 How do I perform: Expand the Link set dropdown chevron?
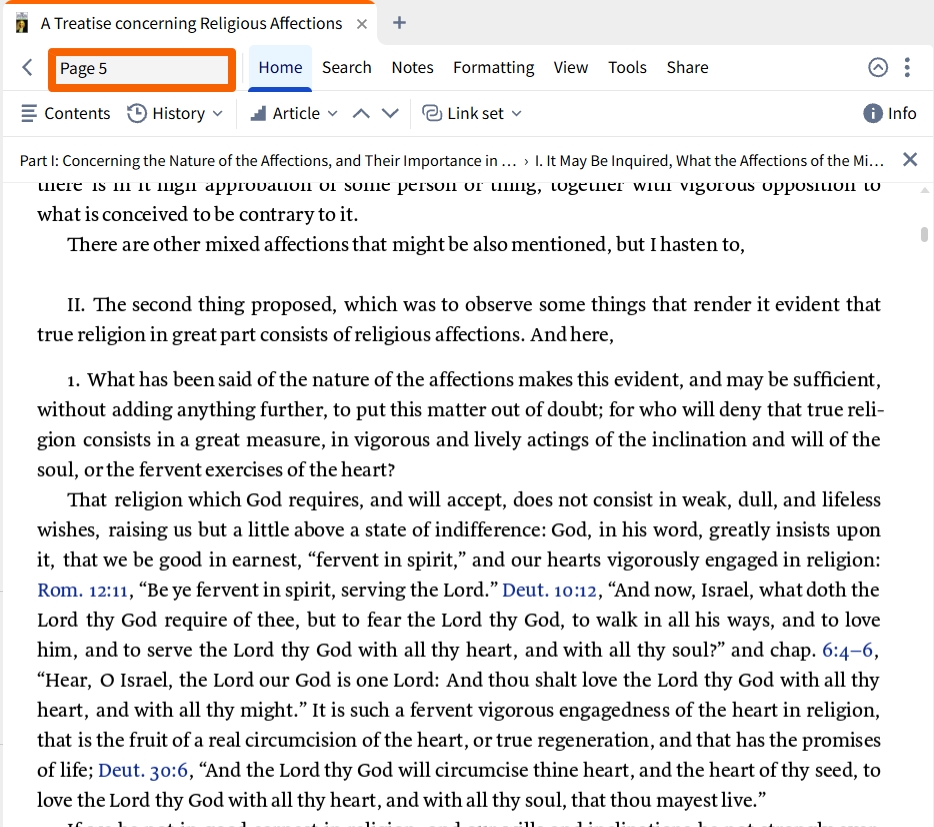coord(516,113)
